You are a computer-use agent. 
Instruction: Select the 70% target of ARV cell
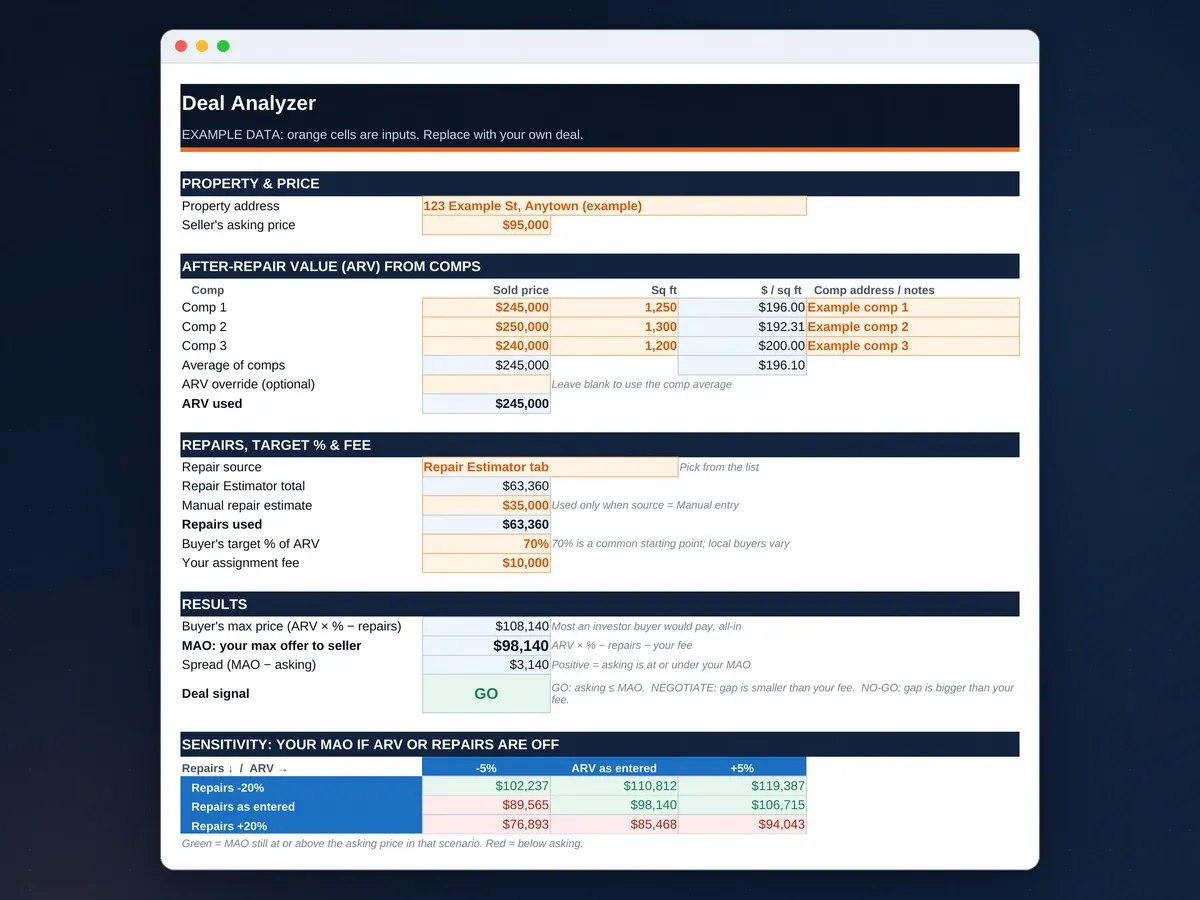[x=486, y=544]
